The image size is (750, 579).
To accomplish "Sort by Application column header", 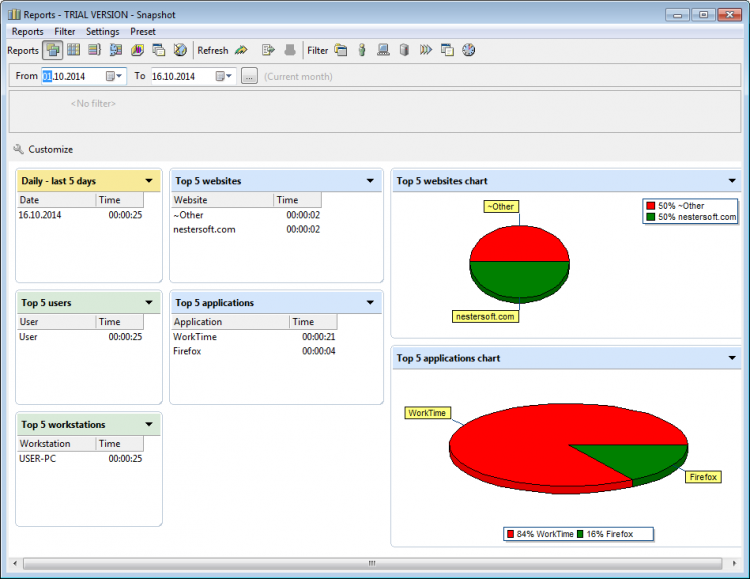I will (230, 322).
